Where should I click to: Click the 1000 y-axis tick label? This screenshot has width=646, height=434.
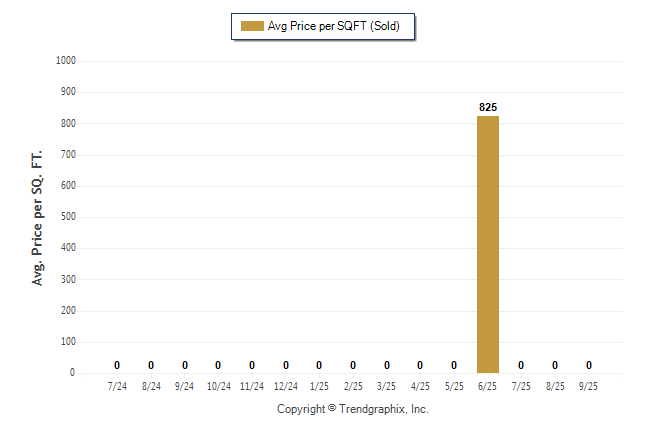(x=68, y=61)
